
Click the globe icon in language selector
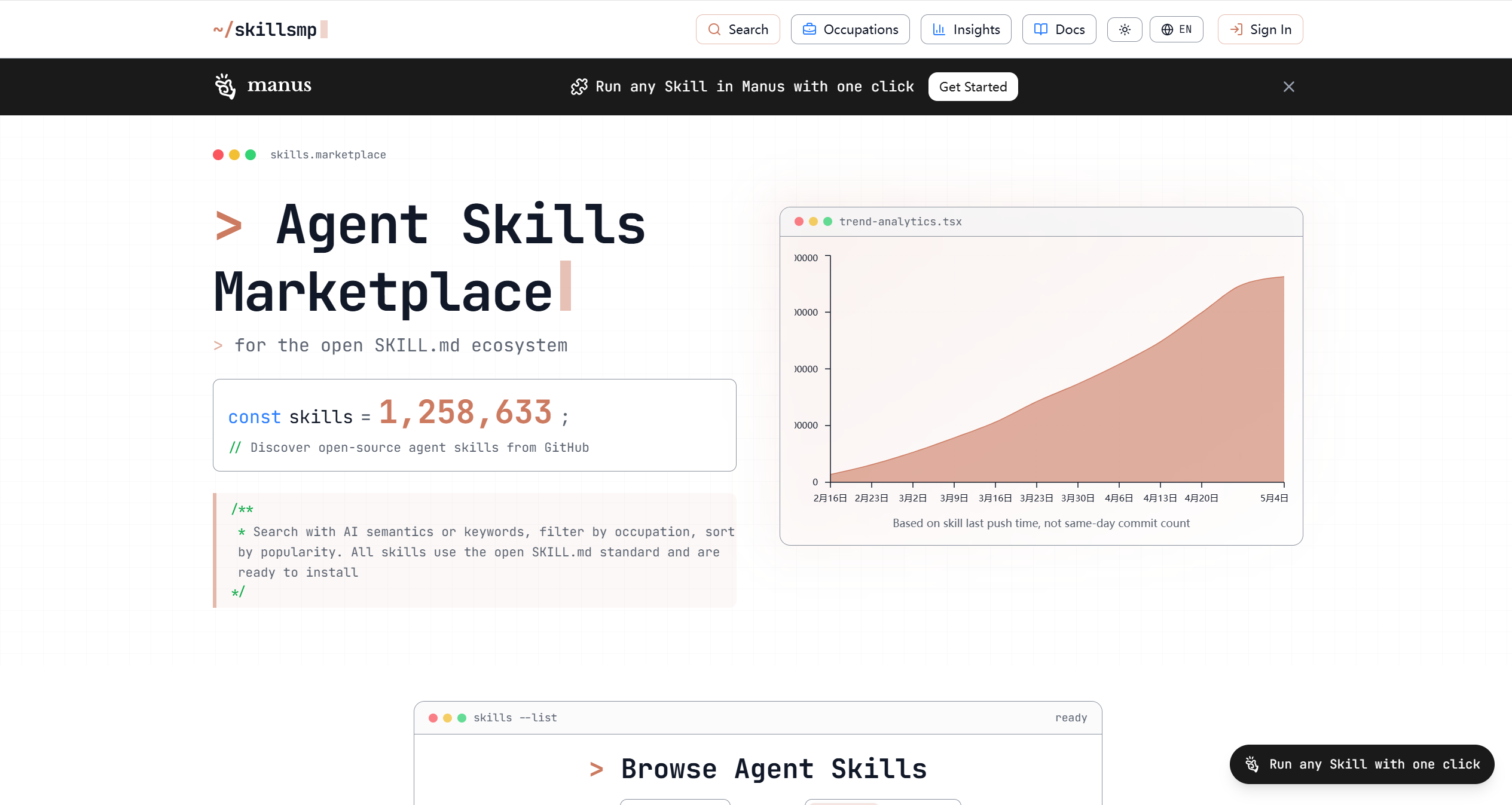[1167, 29]
